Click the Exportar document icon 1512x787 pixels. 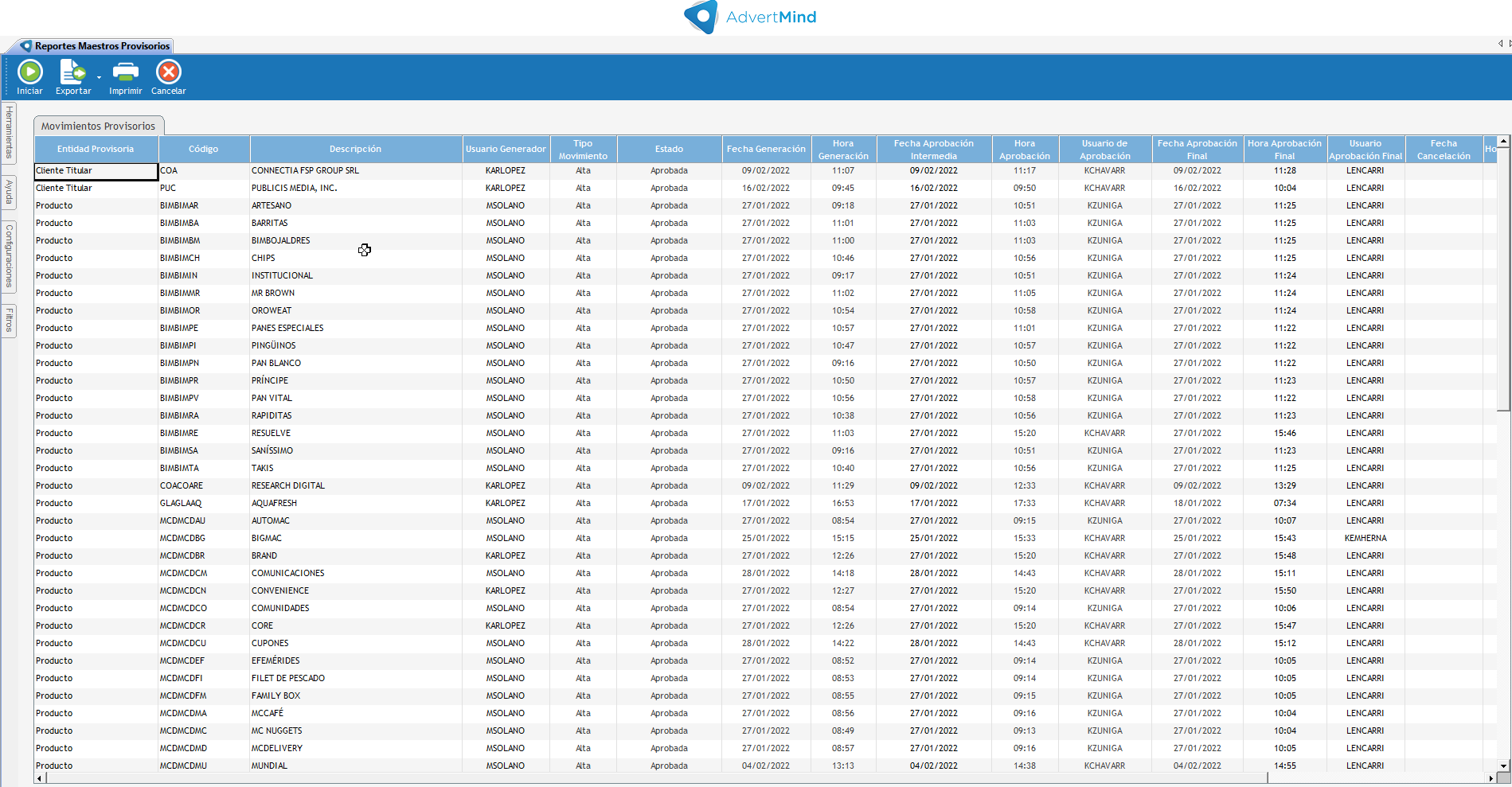[72, 72]
